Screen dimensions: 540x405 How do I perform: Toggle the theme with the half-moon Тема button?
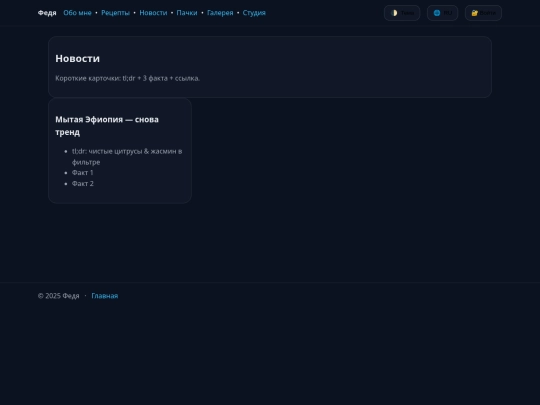[402, 13]
